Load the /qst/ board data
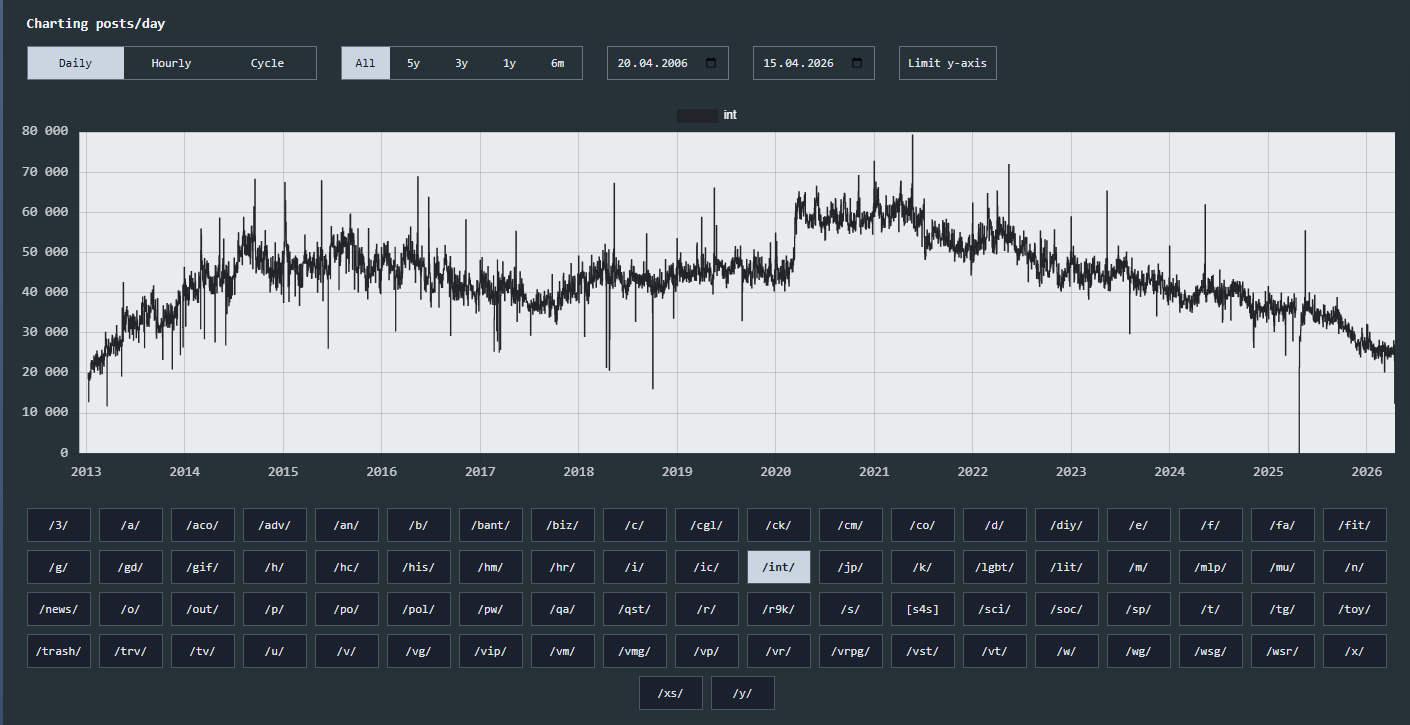 (x=636, y=609)
